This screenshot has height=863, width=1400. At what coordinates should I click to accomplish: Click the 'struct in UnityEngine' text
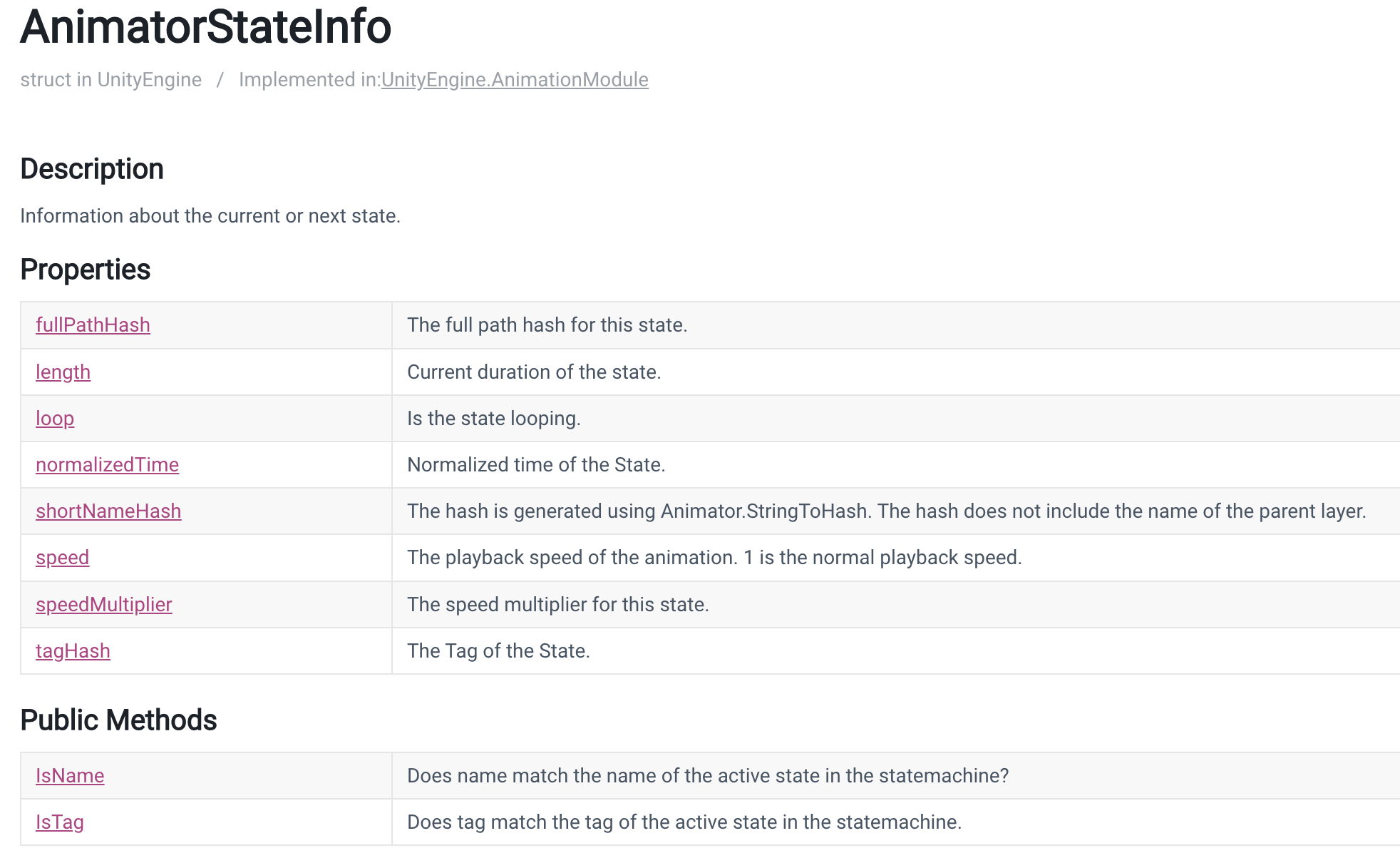click(x=110, y=80)
